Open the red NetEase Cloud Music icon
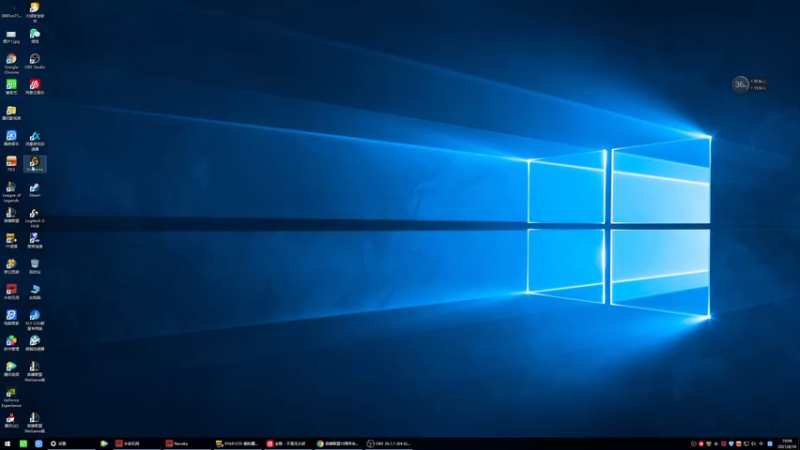This screenshot has width=800, height=450. (35, 87)
